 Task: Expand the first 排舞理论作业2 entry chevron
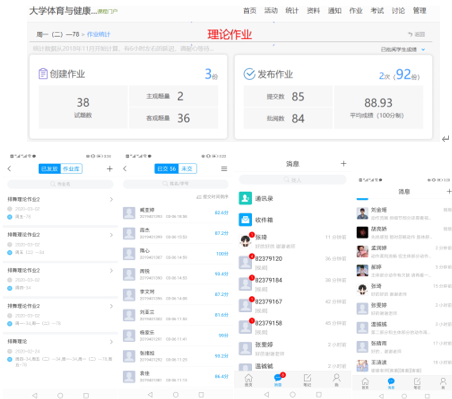(111, 199)
